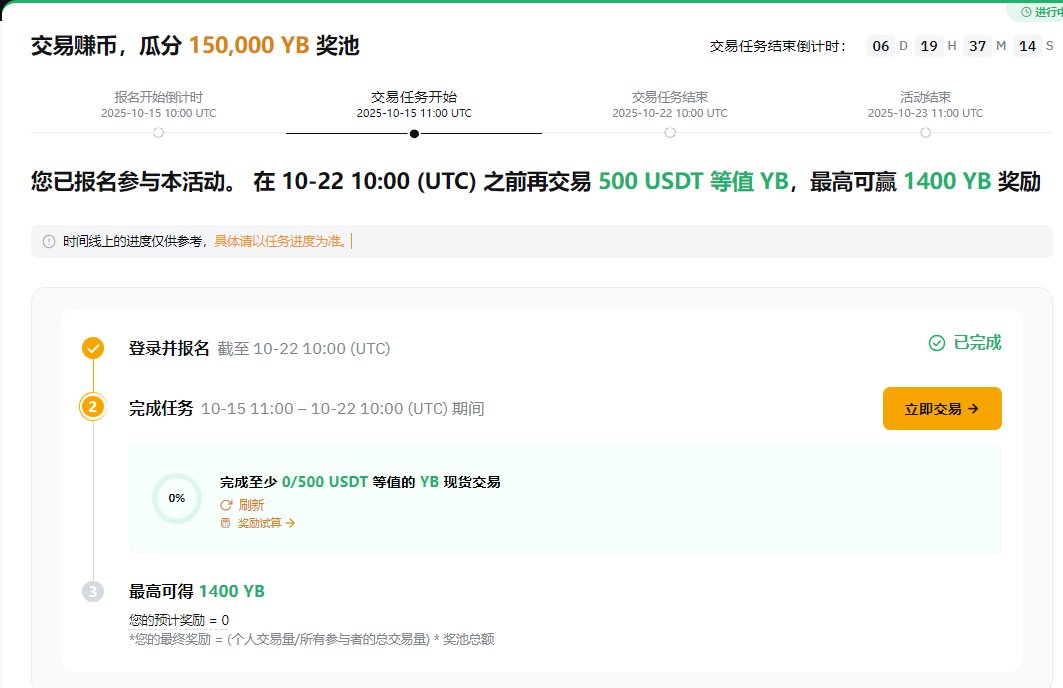Select the 活动结束 timeline marker
This screenshot has width=1063, height=688.
click(x=925, y=132)
